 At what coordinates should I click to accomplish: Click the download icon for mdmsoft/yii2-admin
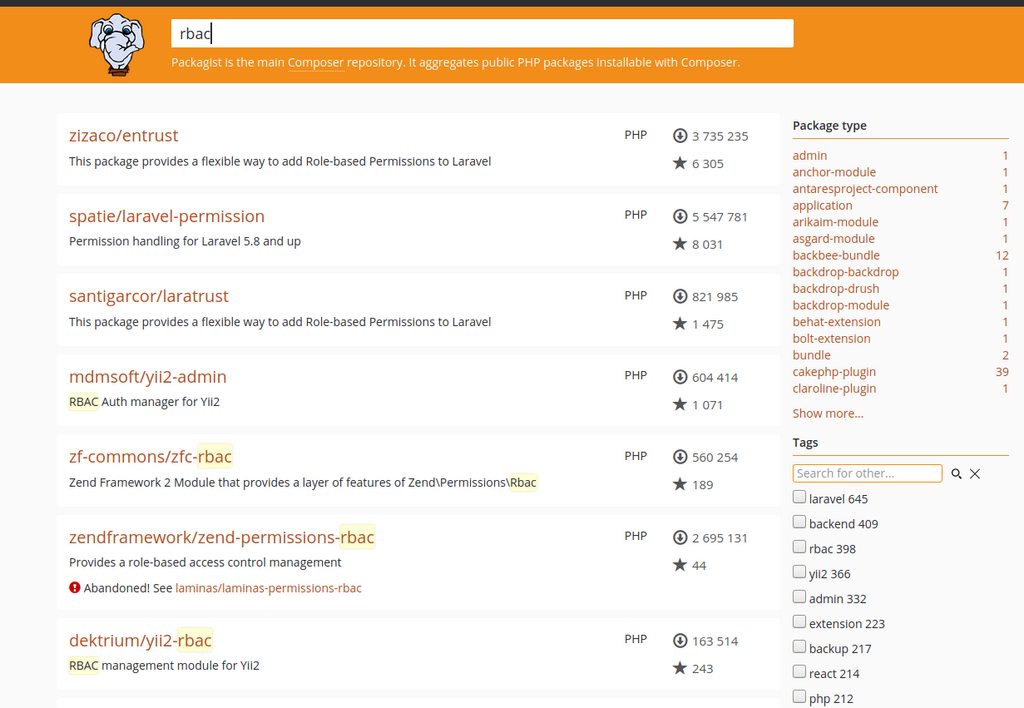[680, 377]
